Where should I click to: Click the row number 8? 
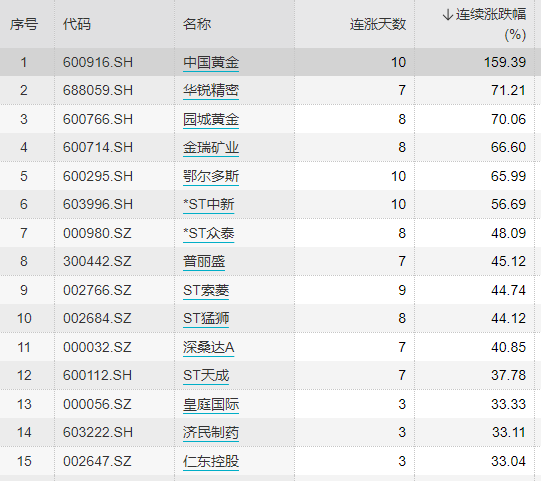[x=23, y=261]
